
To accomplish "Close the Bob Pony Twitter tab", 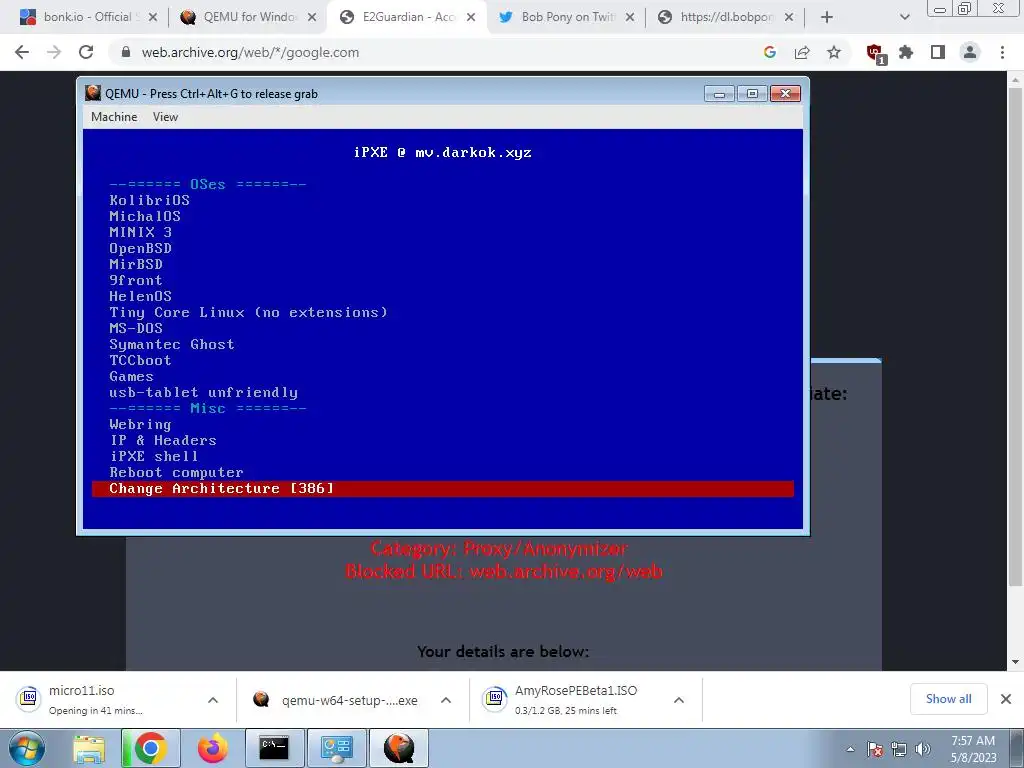I will pyautogui.click(x=630, y=17).
